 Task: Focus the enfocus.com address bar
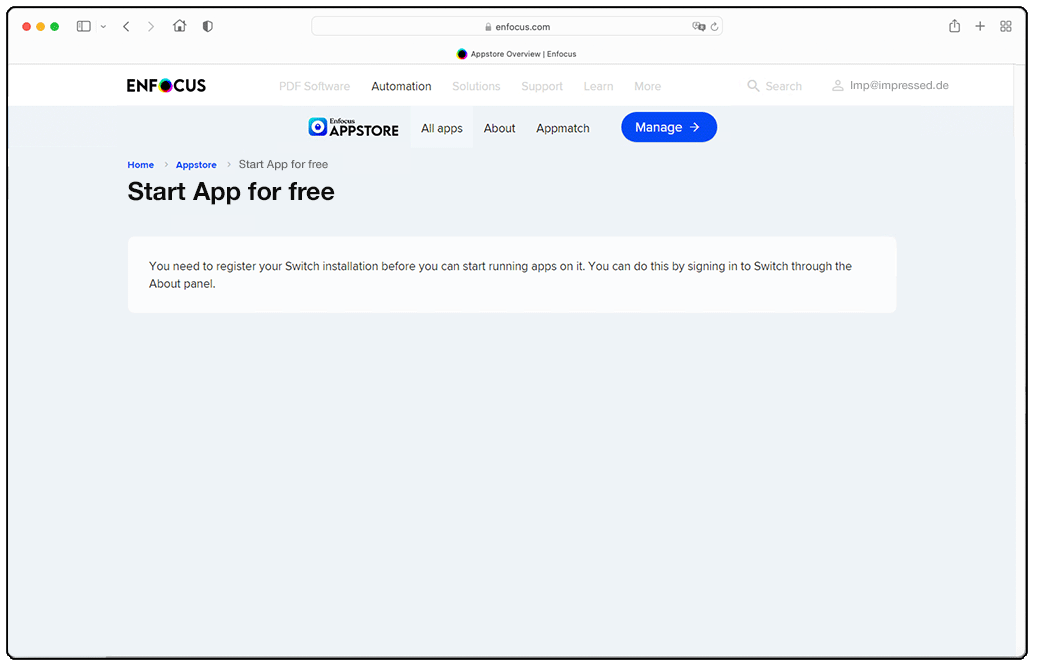pyautogui.click(x=517, y=26)
